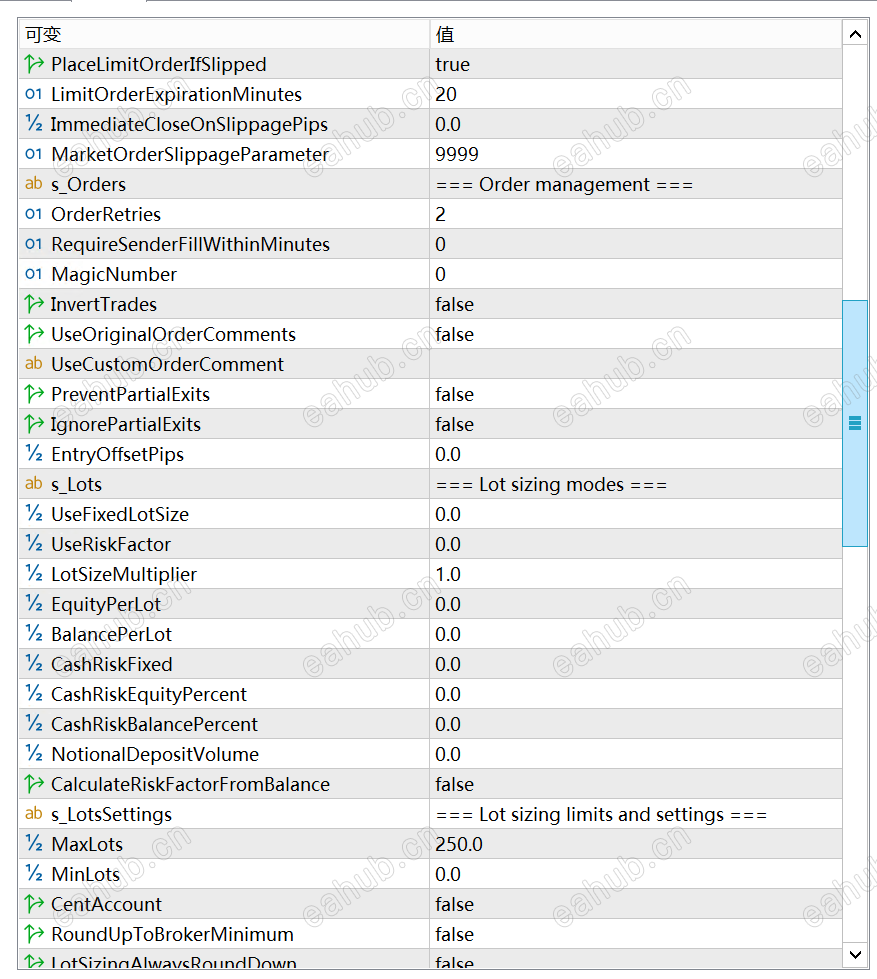Click '=== Lot sizing limits and settings ===' value
Viewport: 877px width, 979px height.
tap(601, 814)
